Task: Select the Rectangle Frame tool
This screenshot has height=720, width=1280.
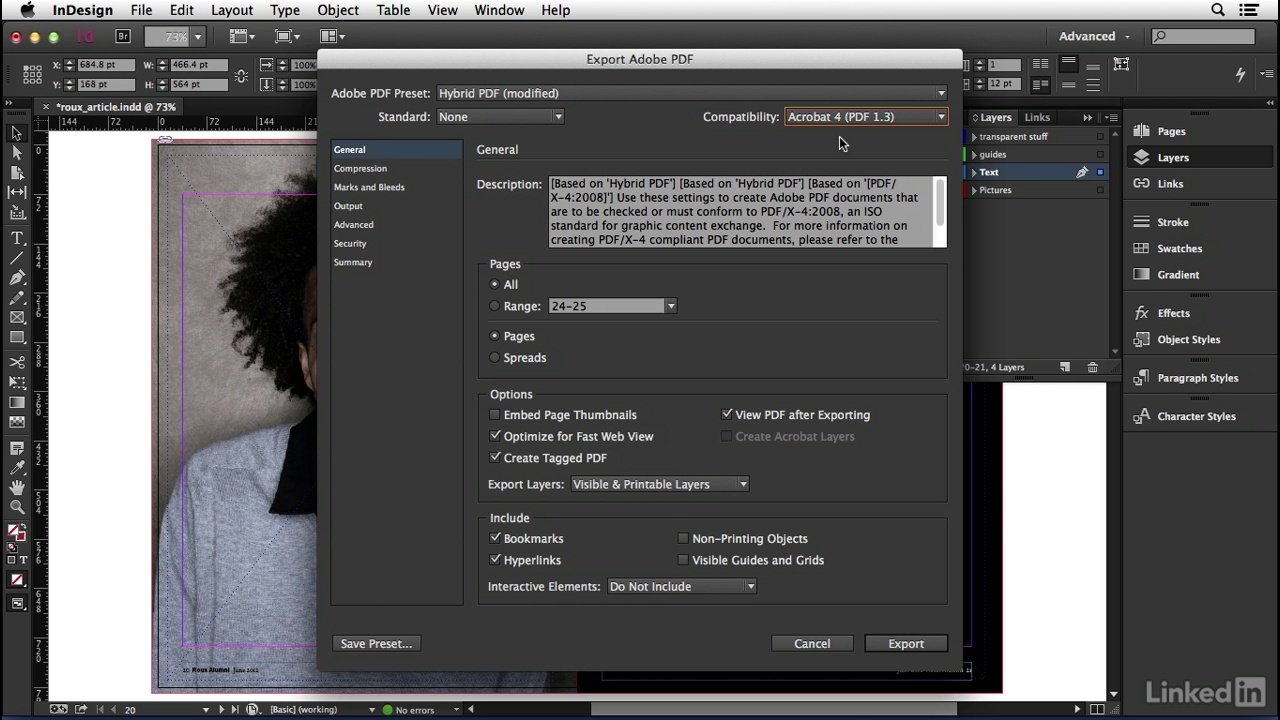Action: pos(17,318)
